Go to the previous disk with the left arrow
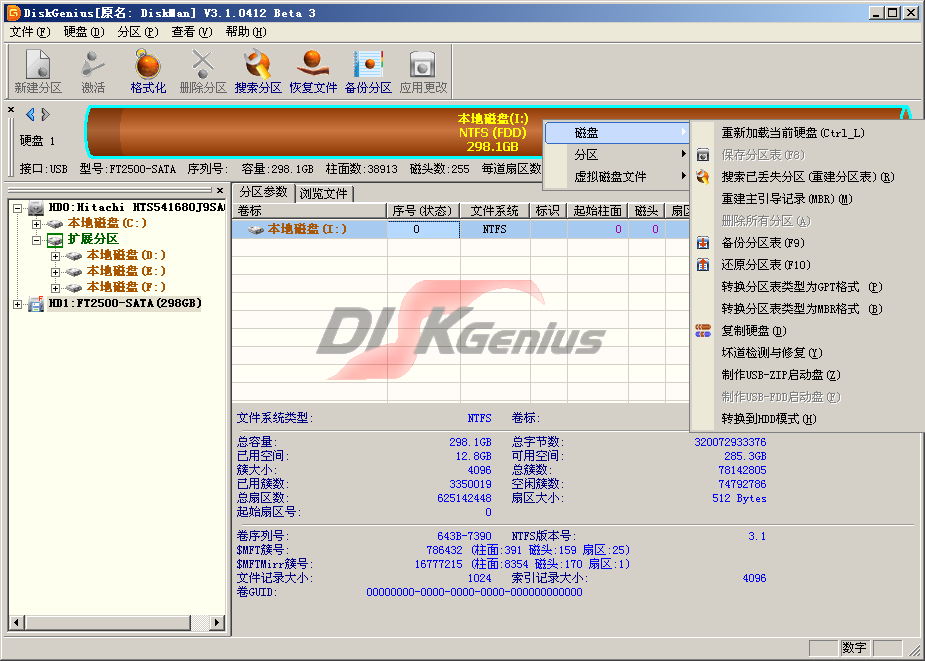925x661 pixels. [30, 114]
